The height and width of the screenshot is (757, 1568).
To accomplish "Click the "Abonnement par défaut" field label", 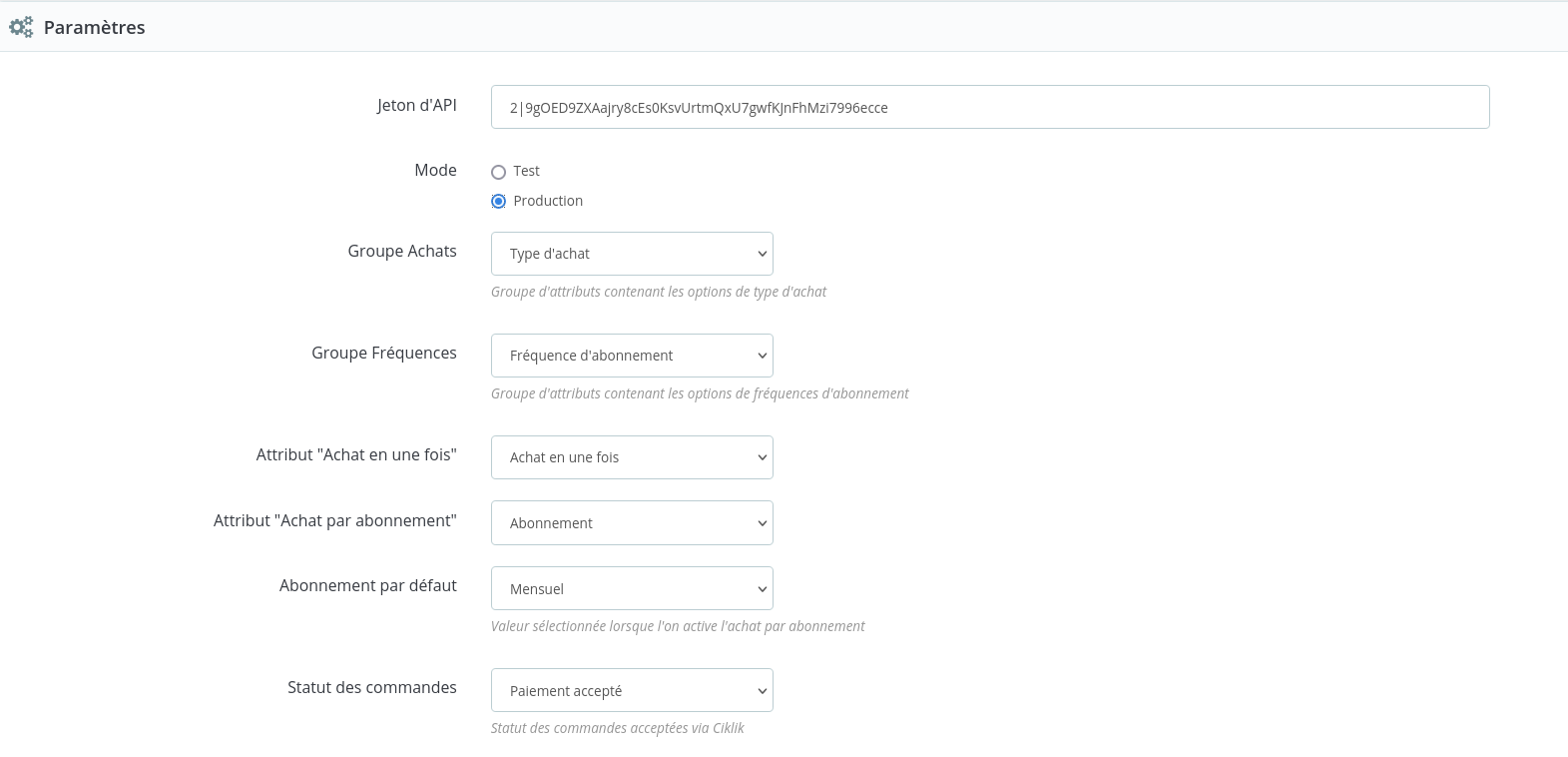I will [x=368, y=585].
